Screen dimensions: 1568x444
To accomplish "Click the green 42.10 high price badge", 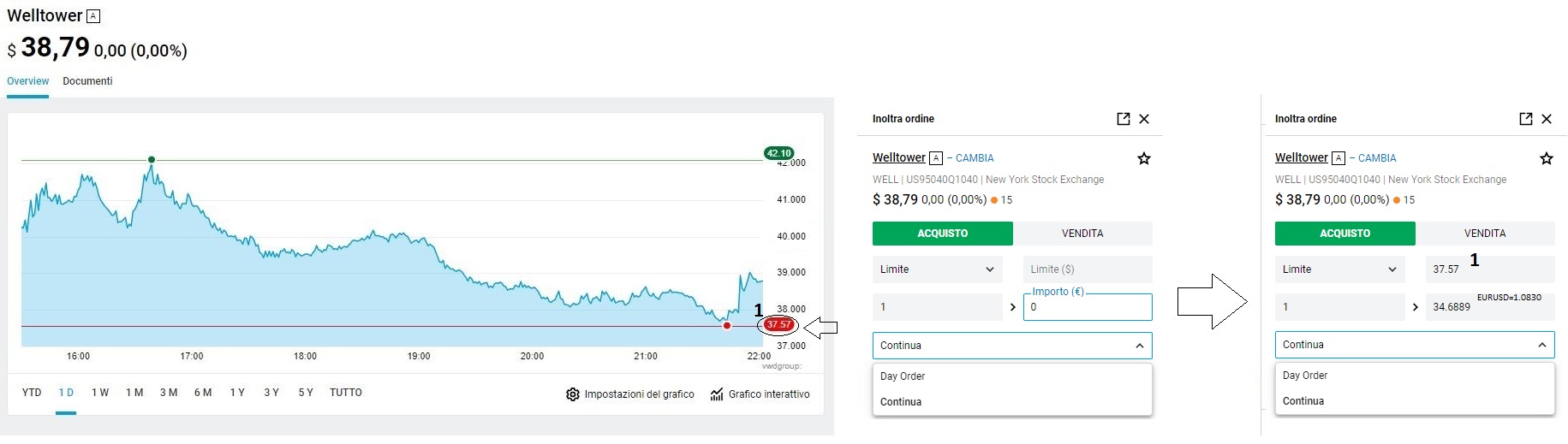I will [x=778, y=153].
